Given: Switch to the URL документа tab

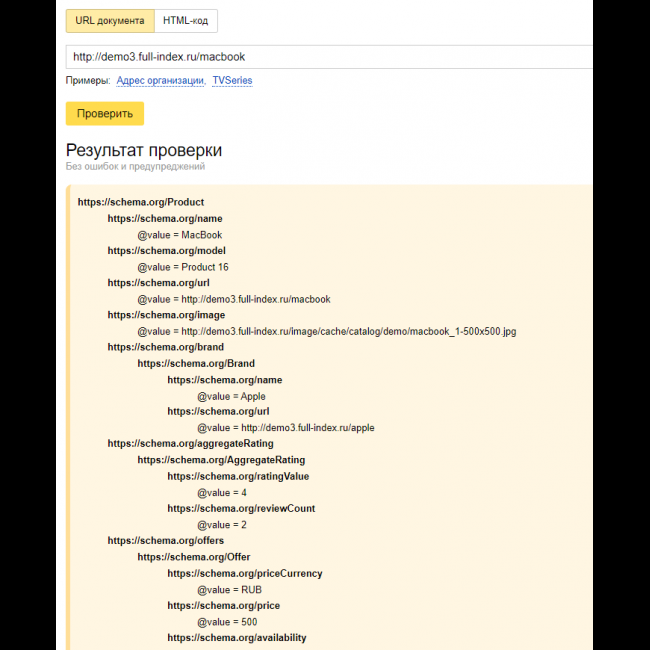Looking at the screenshot, I should click(110, 21).
